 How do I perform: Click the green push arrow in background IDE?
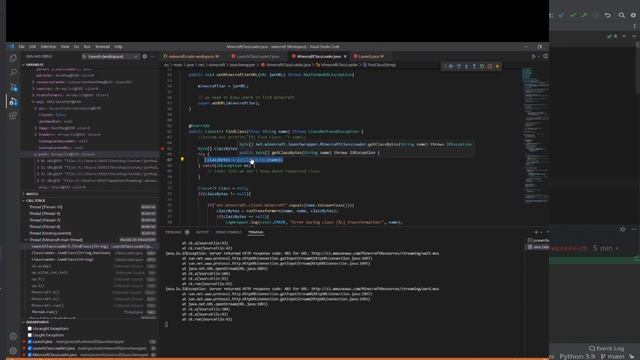[x=584, y=15]
